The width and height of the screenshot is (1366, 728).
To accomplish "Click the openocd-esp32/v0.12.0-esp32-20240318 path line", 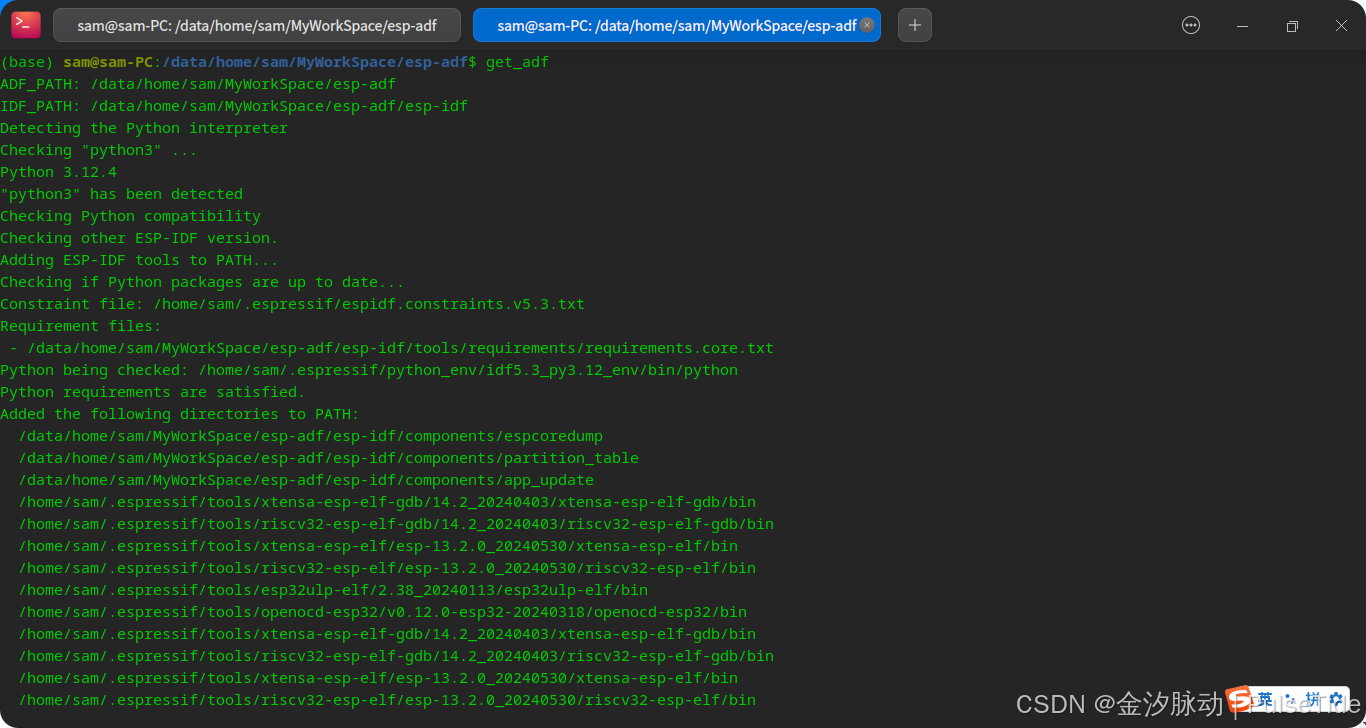I will point(382,612).
